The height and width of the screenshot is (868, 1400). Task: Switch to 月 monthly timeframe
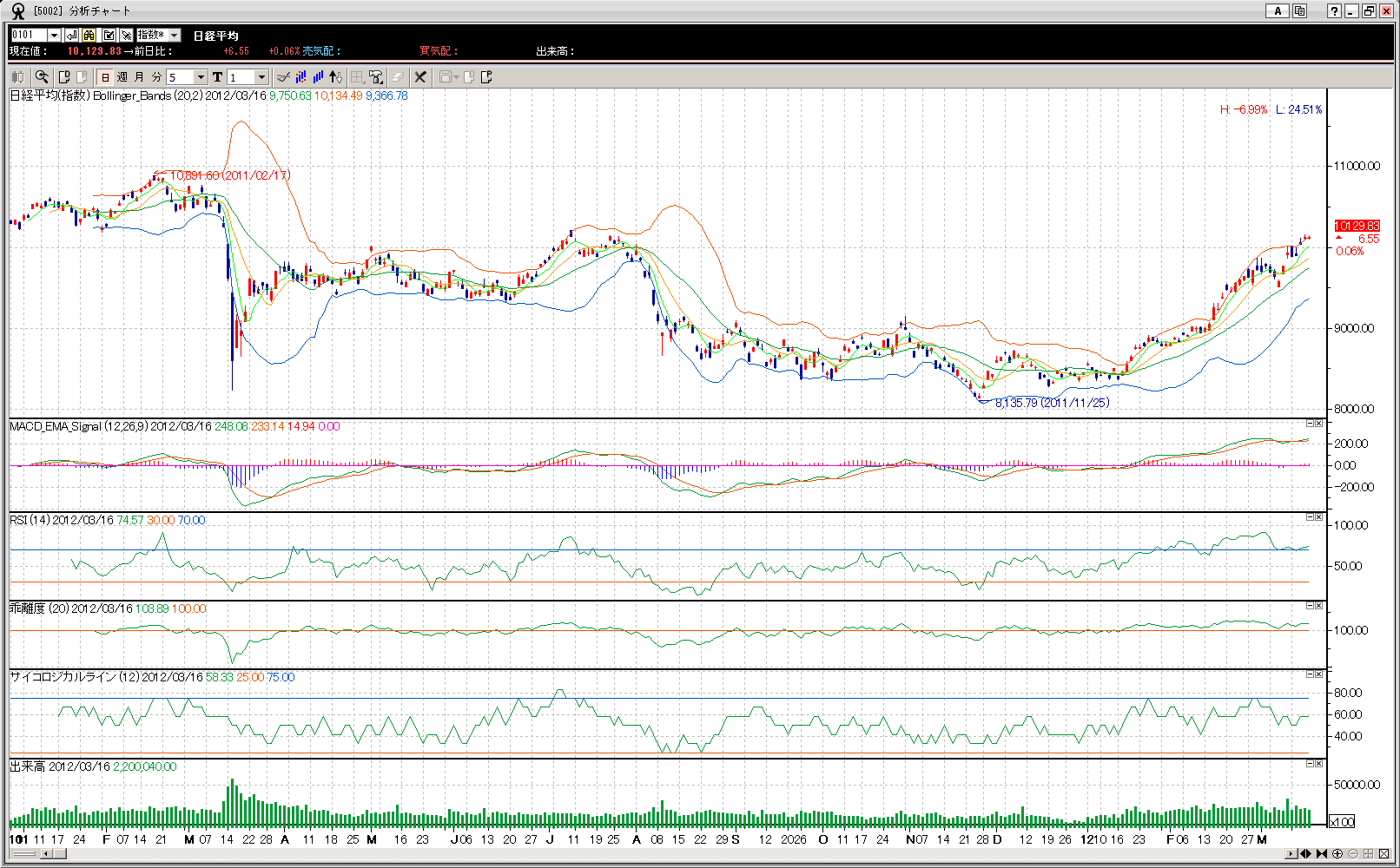pyautogui.click(x=140, y=77)
